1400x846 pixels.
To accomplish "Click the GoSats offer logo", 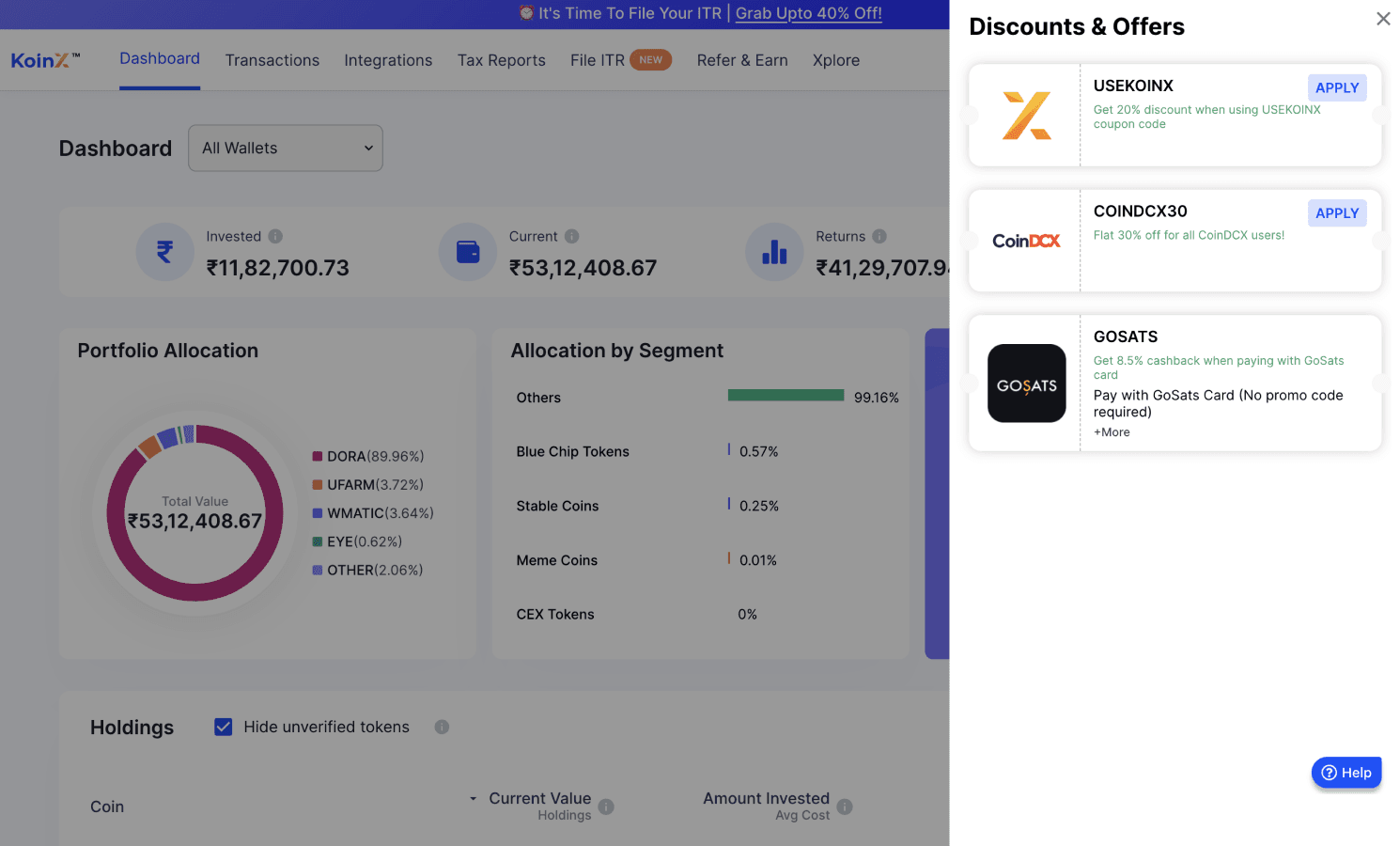I will [x=1026, y=384].
